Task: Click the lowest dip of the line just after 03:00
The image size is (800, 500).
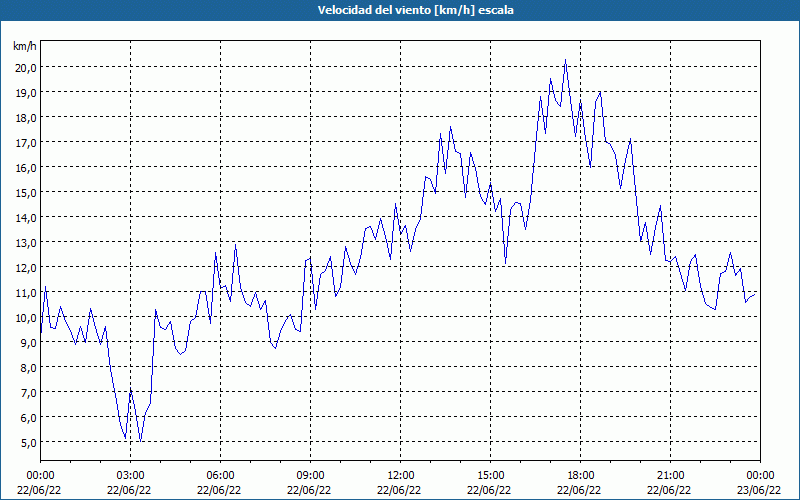Action: [x=140, y=441]
